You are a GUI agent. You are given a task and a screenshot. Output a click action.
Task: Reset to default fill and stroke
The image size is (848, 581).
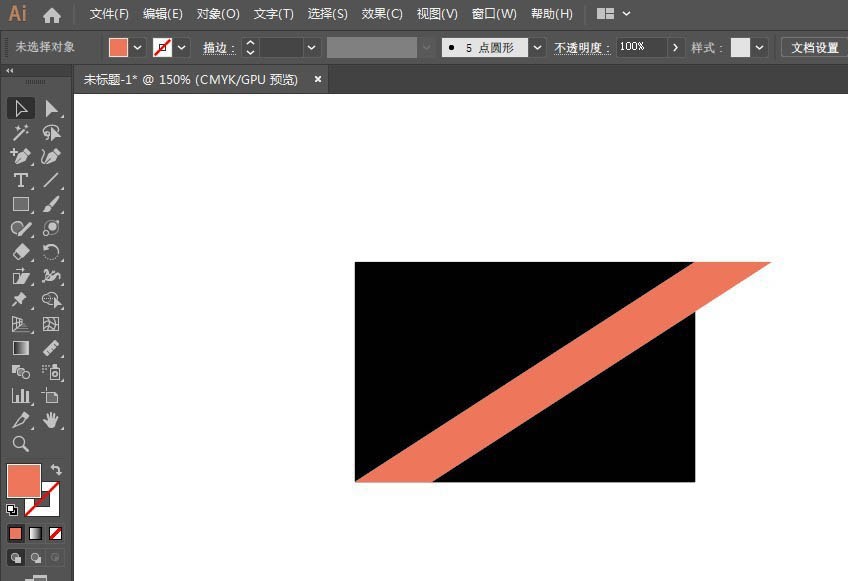tap(12, 510)
